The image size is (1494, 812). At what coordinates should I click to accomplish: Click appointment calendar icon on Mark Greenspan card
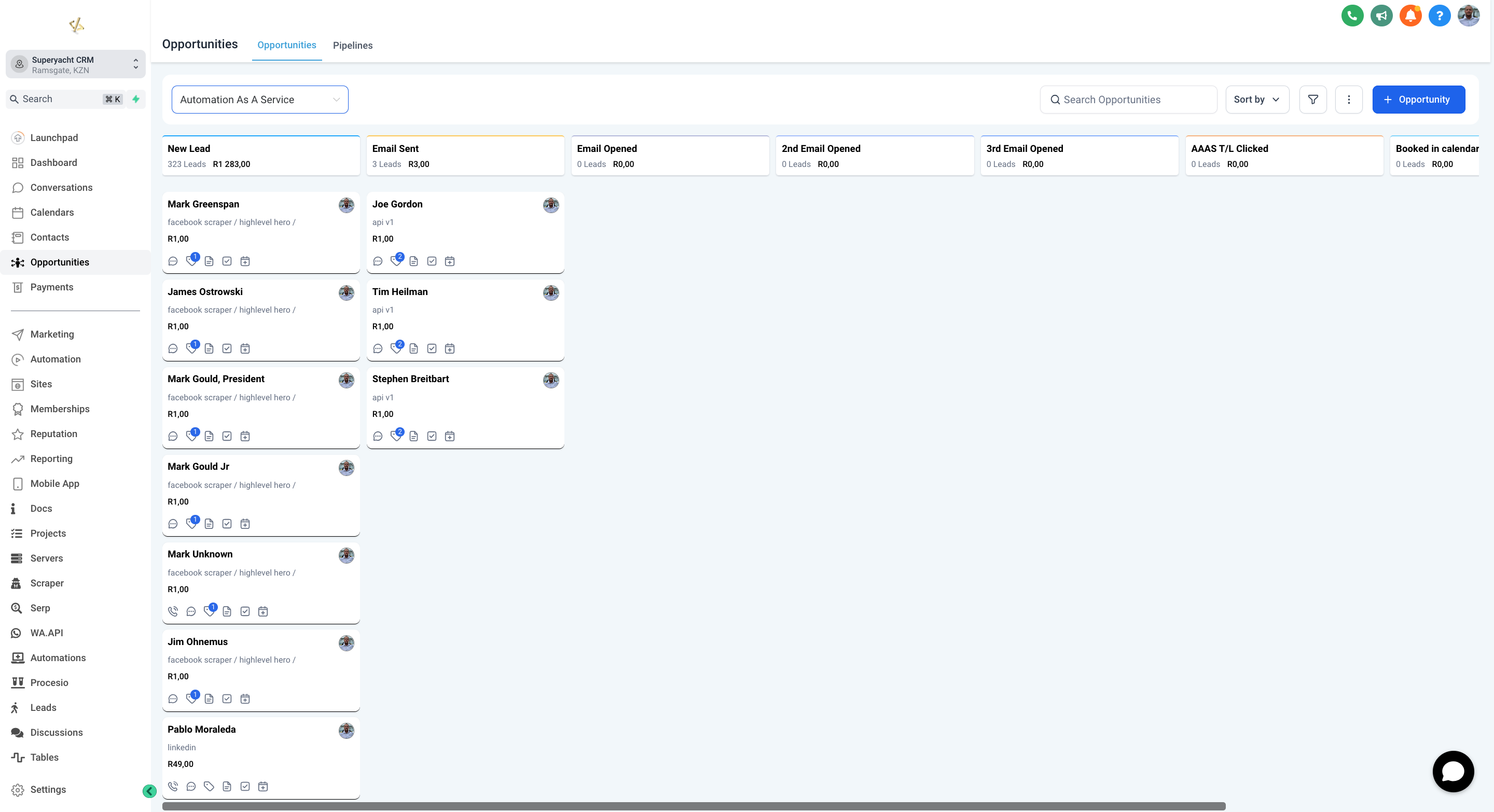(245, 261)
